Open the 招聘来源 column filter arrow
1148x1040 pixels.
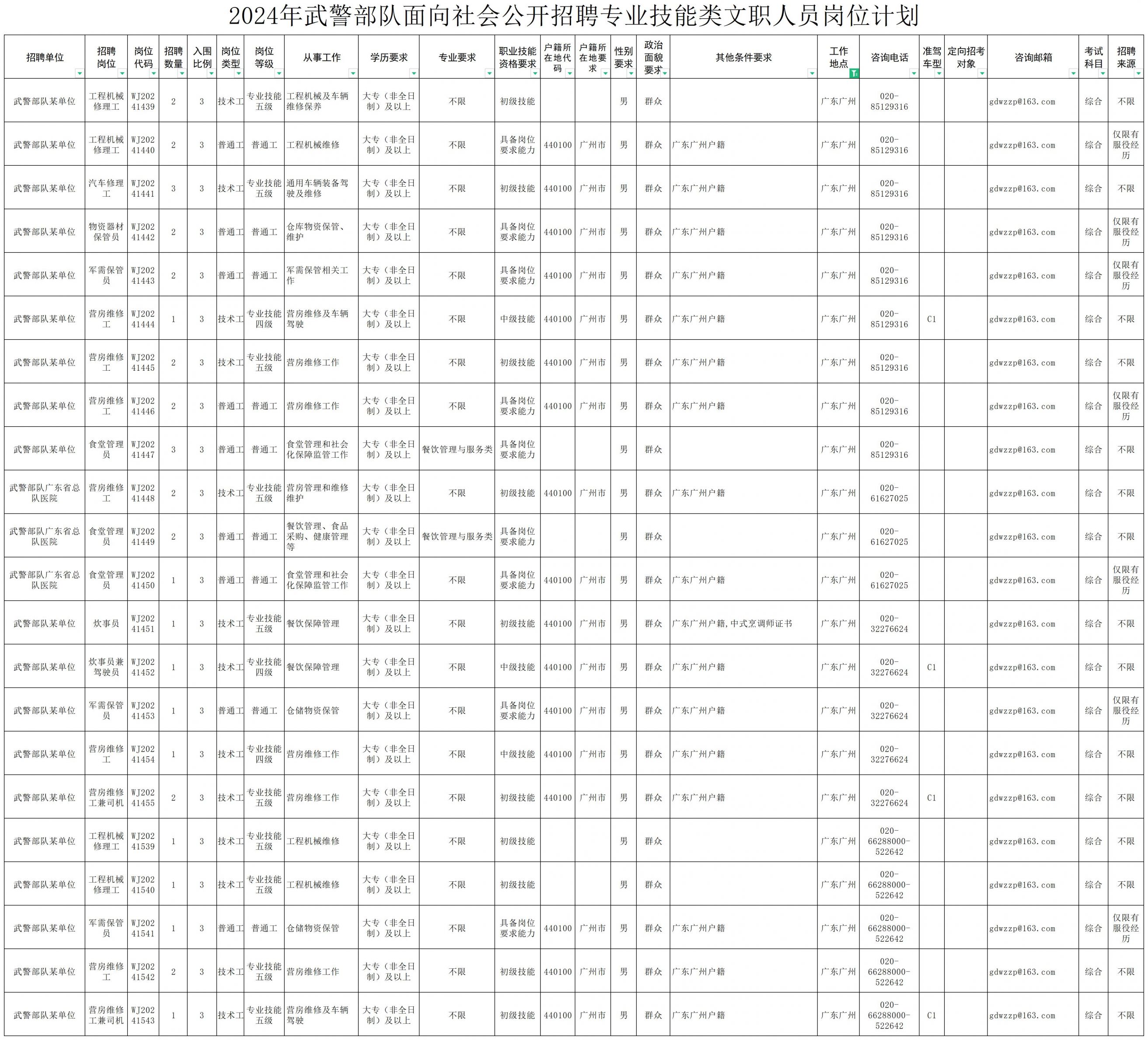tap(1138, 73)
